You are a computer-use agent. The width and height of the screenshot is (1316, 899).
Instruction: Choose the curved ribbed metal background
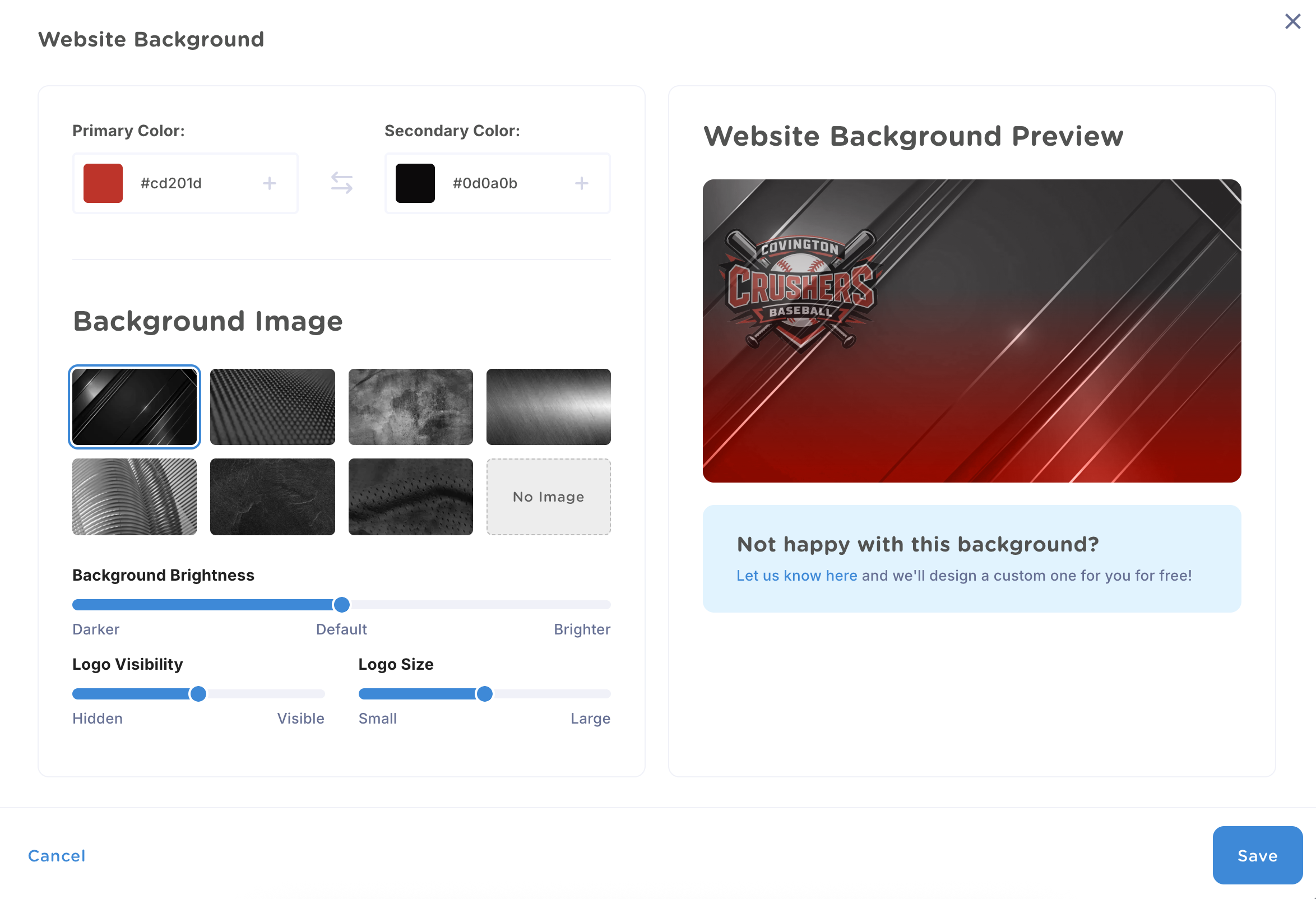pos(134,497)
